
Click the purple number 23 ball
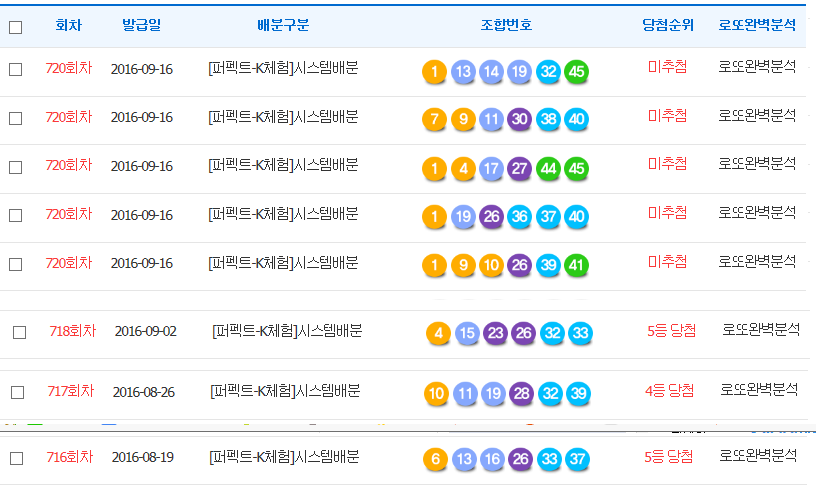(495, 333)
